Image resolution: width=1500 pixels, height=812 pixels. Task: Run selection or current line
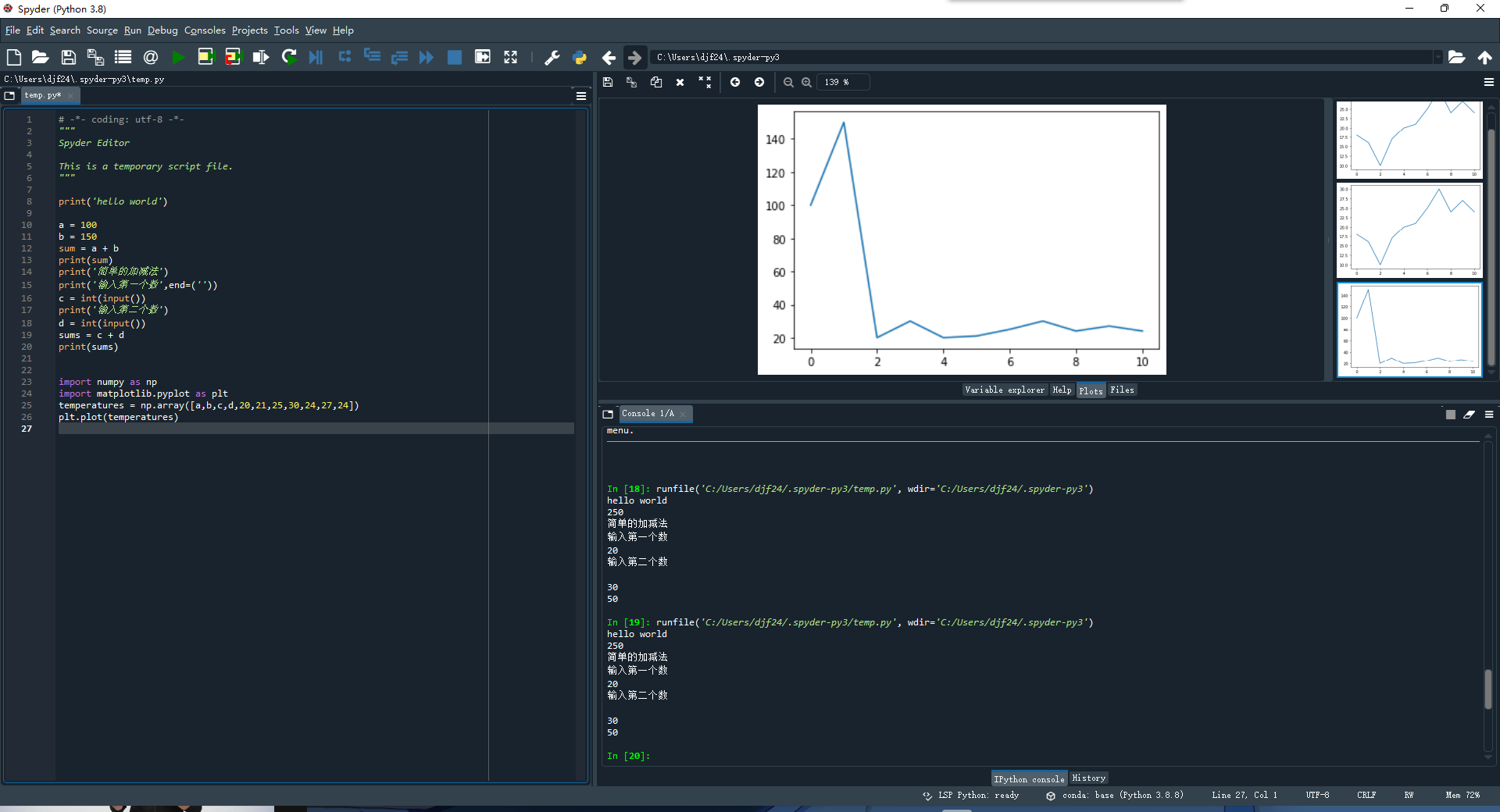tap(261, 57)
